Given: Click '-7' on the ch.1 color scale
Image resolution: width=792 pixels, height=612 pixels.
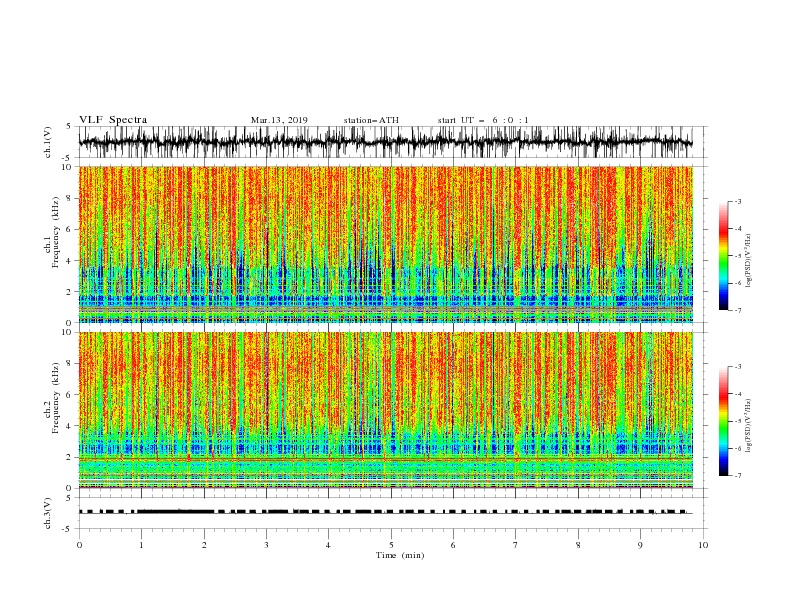Looking at the screenshot, I should [737, 310].
